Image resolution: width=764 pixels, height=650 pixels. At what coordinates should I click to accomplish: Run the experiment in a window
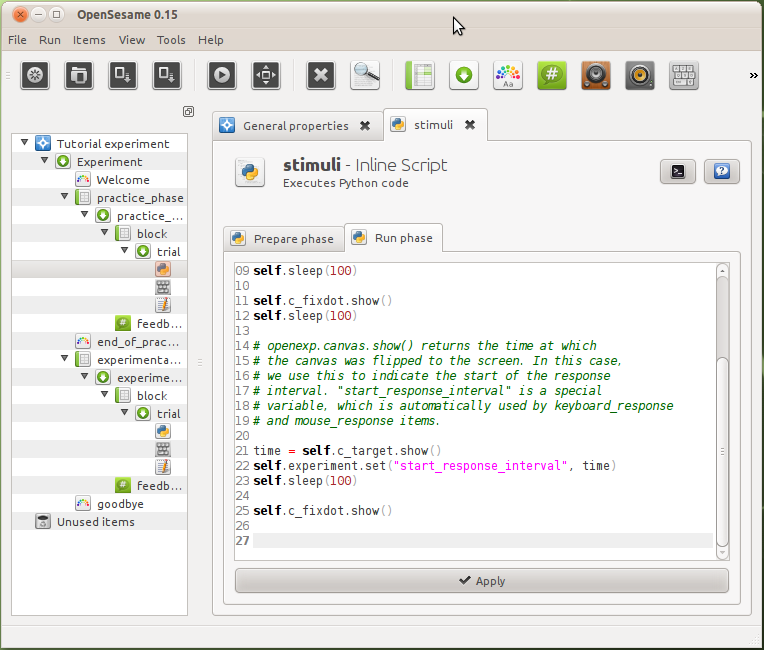(x=266, y=75)
